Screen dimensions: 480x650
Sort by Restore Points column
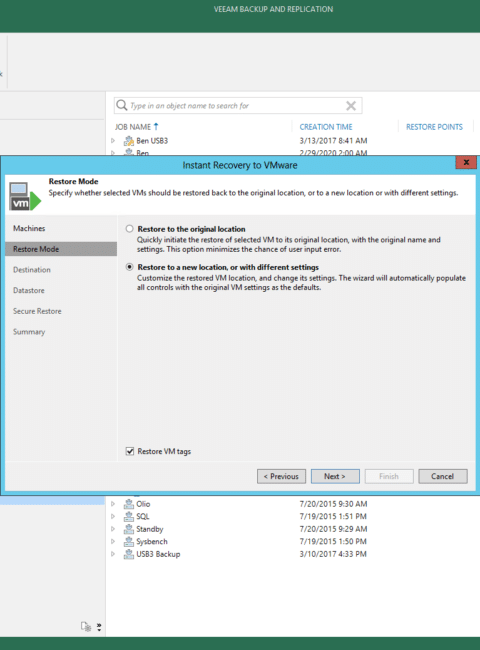(434, 127)
